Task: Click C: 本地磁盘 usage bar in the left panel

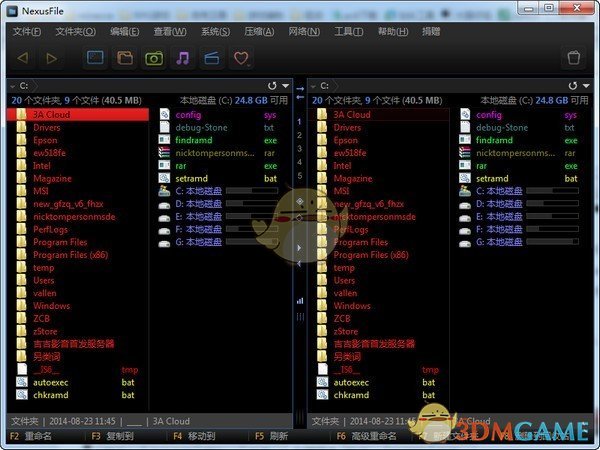Action: 252,191
